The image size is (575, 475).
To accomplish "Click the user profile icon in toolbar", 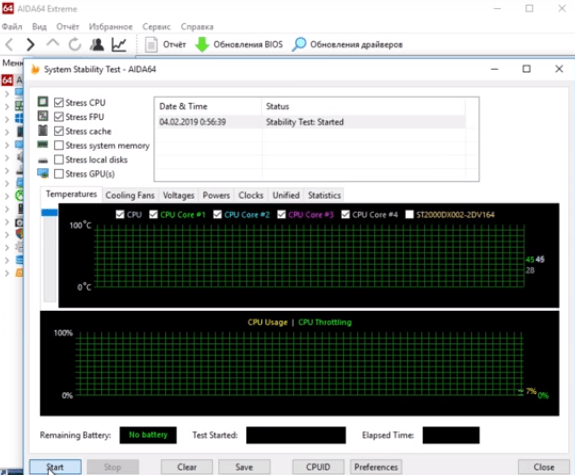I will (x=97, y=45).
